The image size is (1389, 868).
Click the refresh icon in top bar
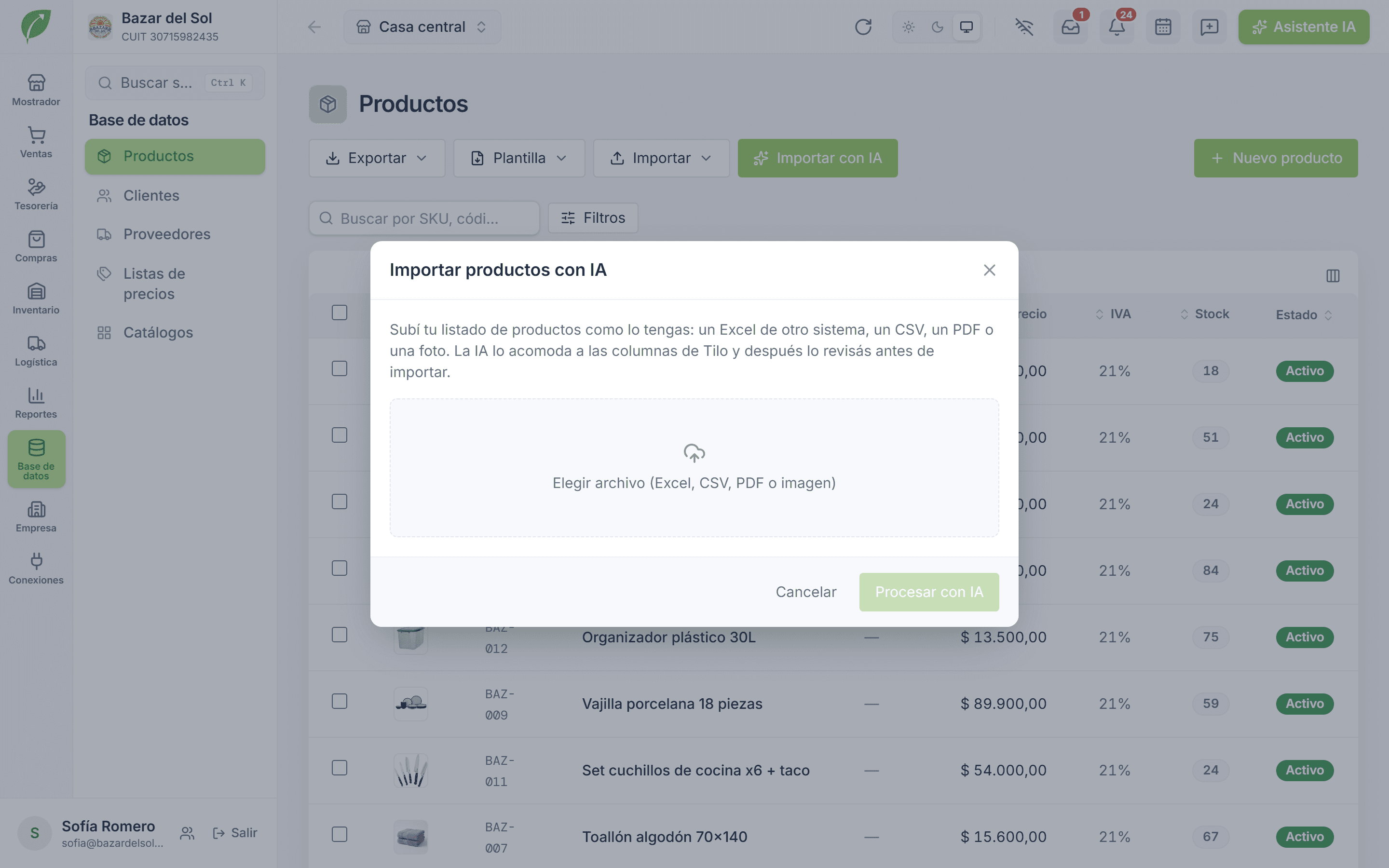tap(863, 27)
